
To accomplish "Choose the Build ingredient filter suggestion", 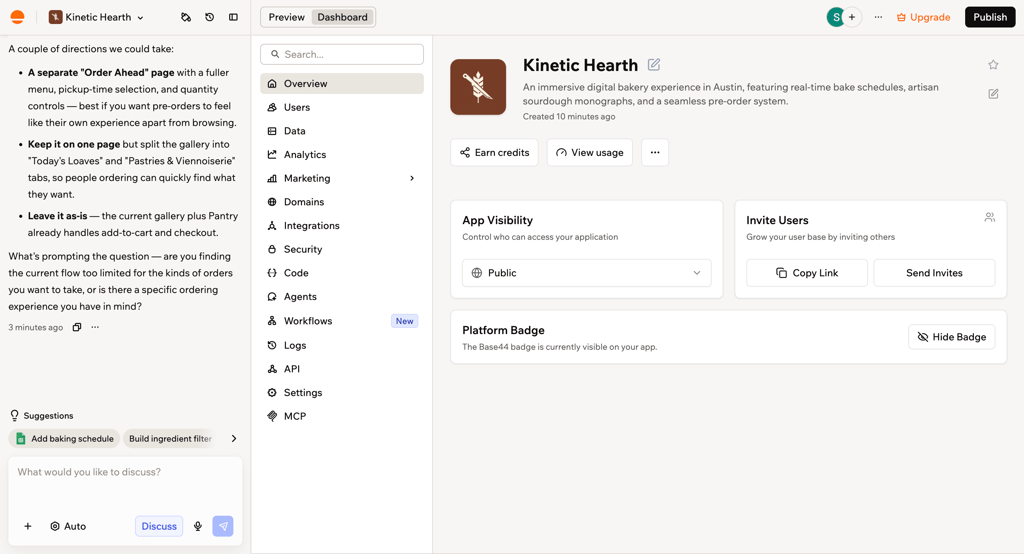I will (170, 438).
